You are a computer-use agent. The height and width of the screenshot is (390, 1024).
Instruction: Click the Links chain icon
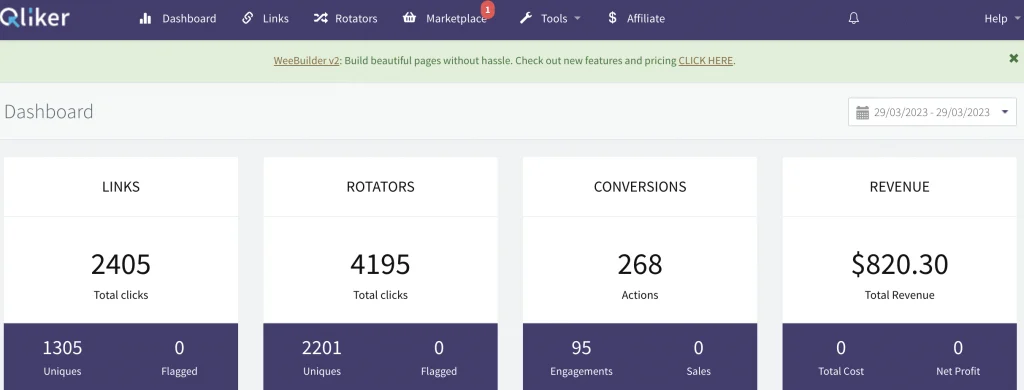click(248, 18)
